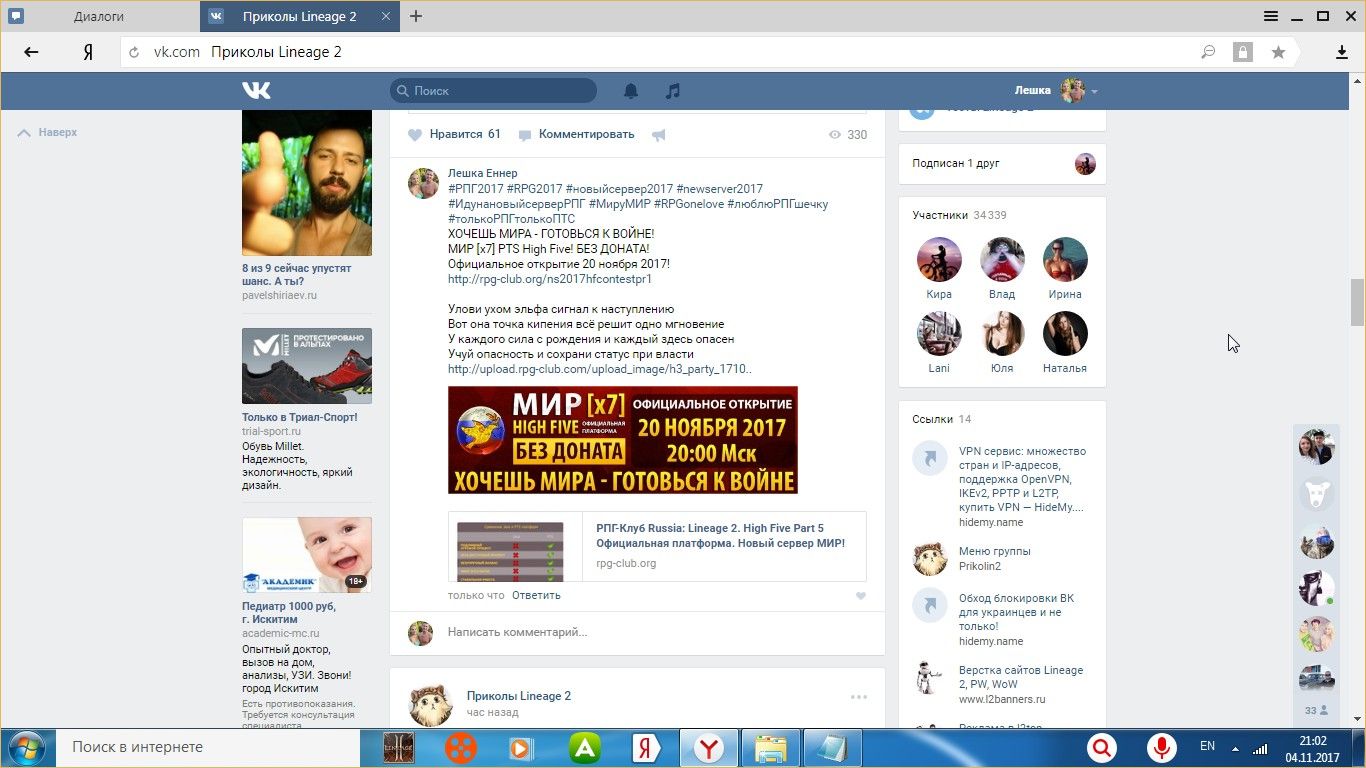This screenshot has height=768, width=1366.
Task: Switch to the 'Диалоги' browser tab
Action: point(99,16)
